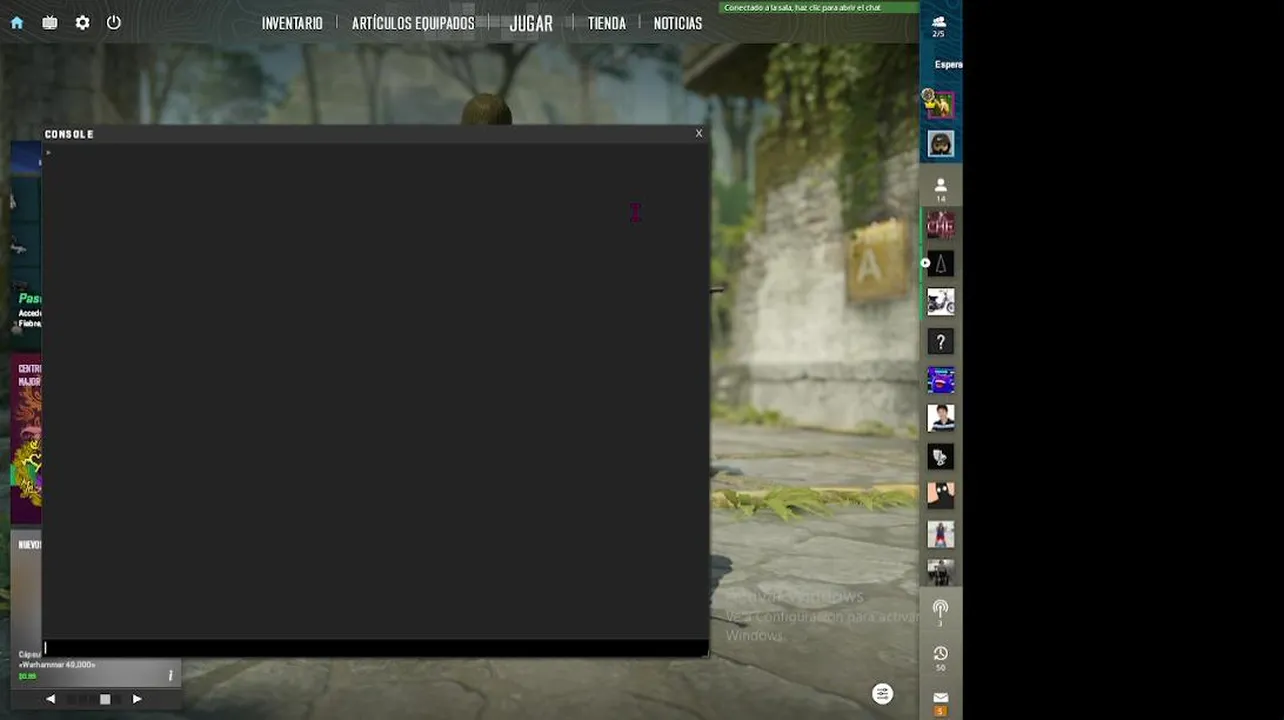Viewport: 1284px width, 720px height.
Task: Select the JUGAR tab
Action: click(x=531, y=23)
